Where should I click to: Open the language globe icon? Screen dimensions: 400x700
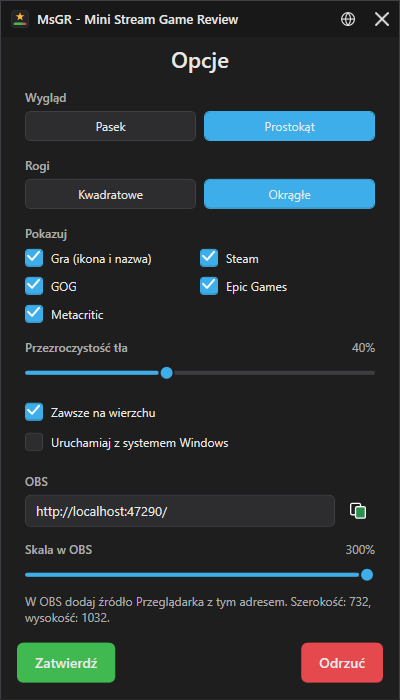click(348, 19)
